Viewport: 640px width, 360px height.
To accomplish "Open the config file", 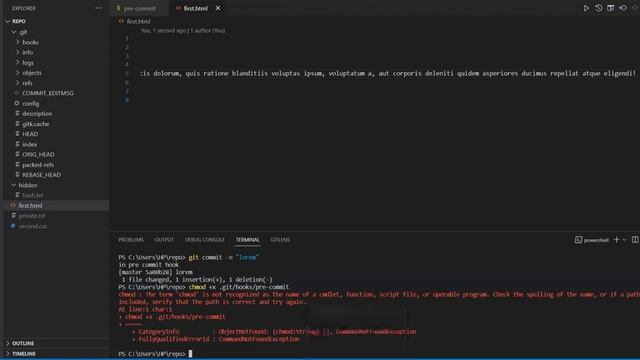I will point(31,103).
